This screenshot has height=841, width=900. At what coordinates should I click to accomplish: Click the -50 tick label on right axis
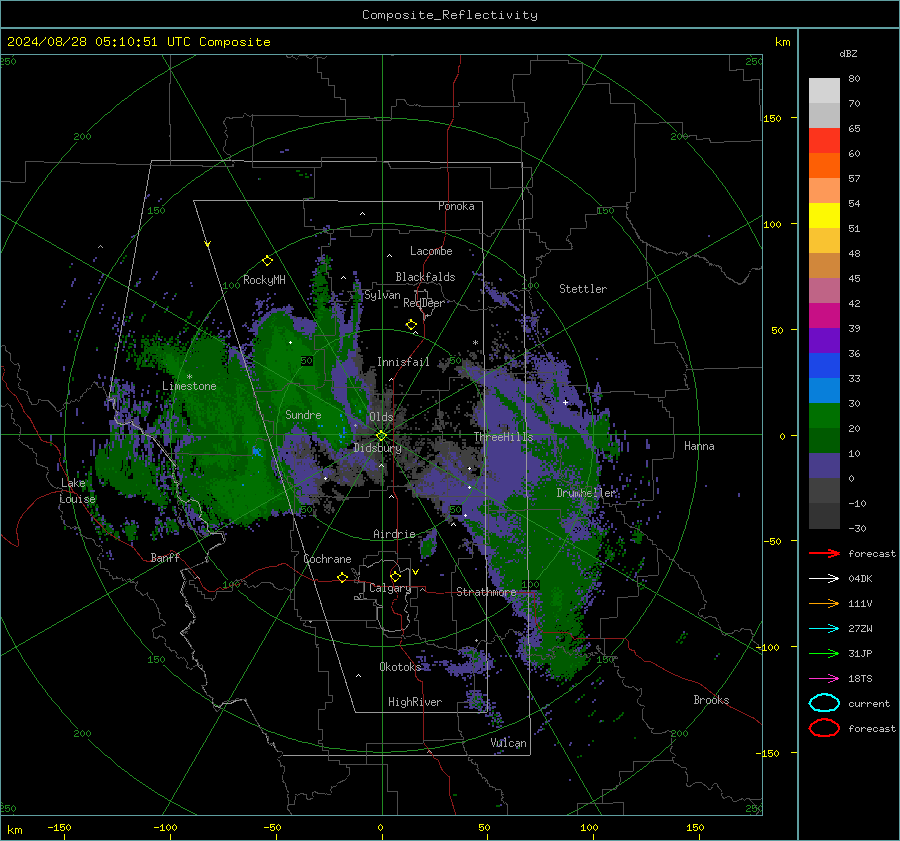point(772,541)
